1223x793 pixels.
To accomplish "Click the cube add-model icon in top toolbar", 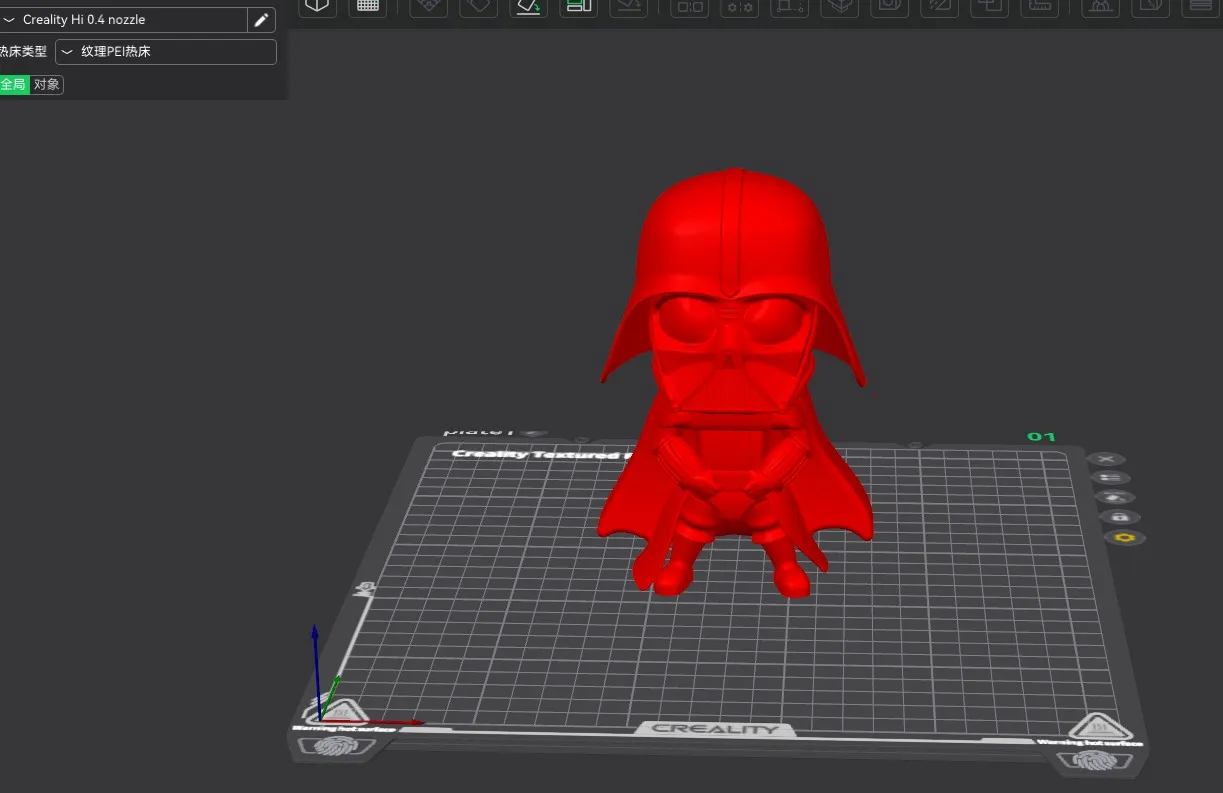I will tap(317, 6).
